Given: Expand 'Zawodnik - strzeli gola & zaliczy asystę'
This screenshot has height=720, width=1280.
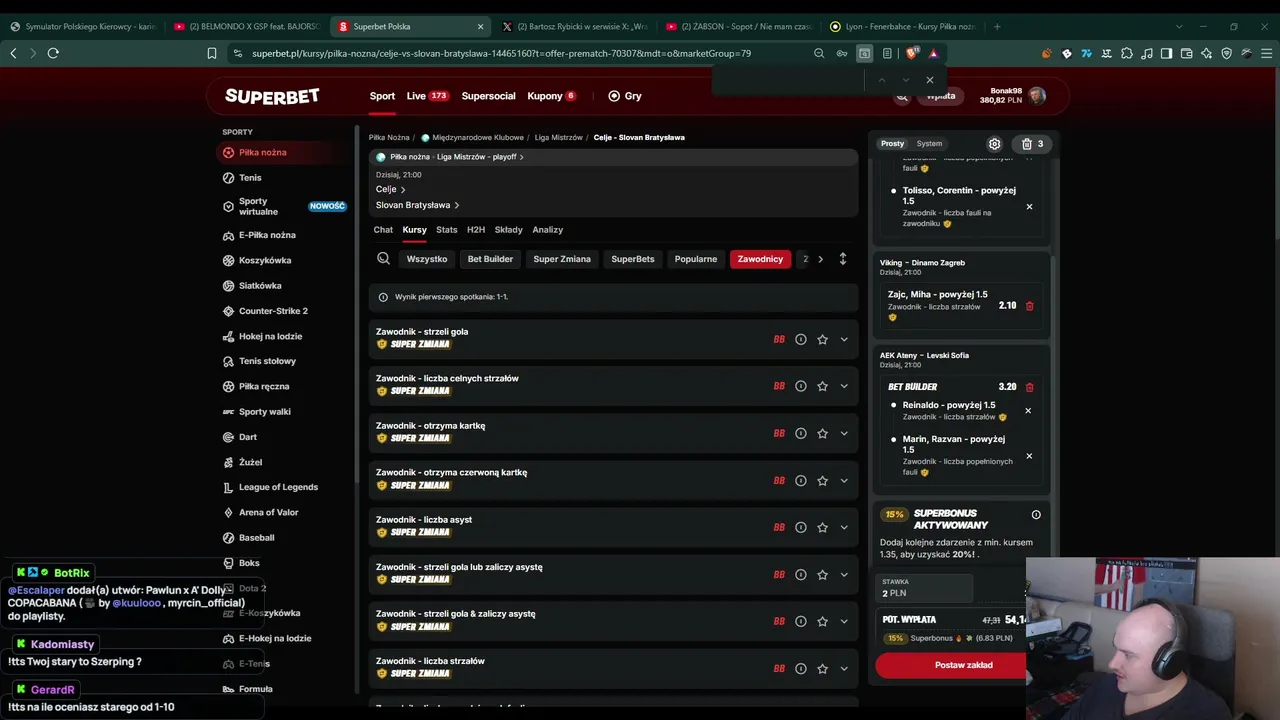Looking at the screenshot, I should 844,621.
